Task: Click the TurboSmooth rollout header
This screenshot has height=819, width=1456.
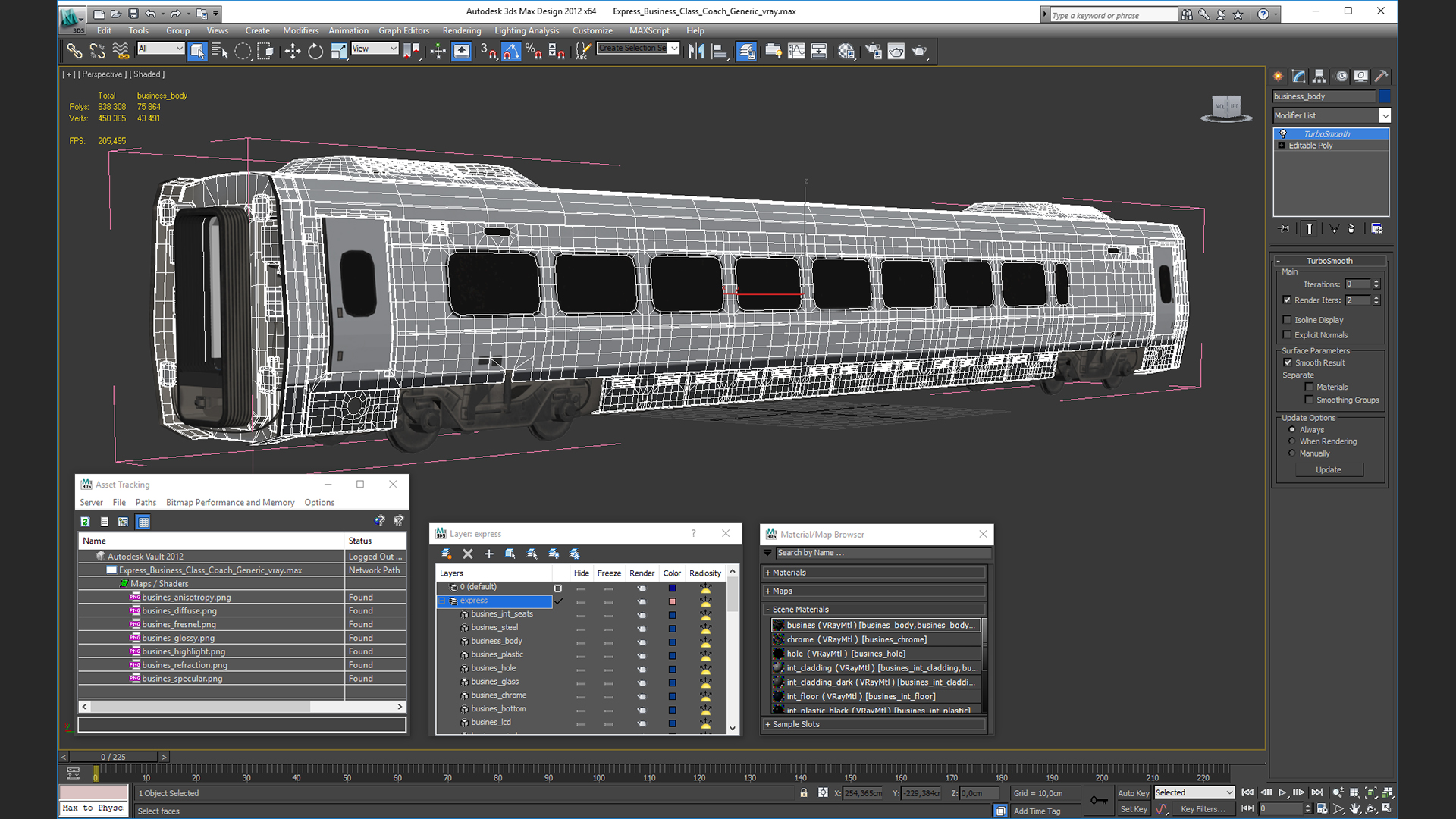Action: (1329, 261)
